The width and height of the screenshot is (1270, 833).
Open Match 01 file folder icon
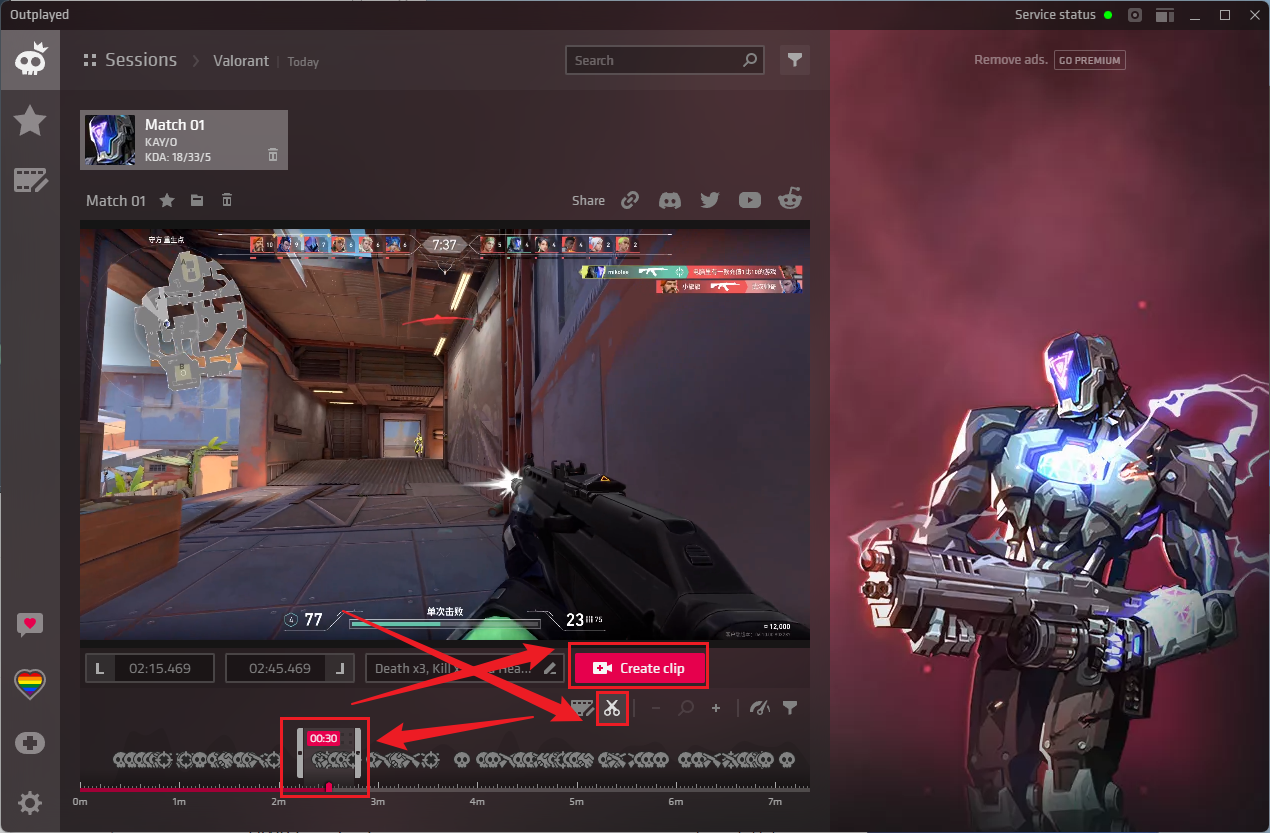tap(197, 200)
